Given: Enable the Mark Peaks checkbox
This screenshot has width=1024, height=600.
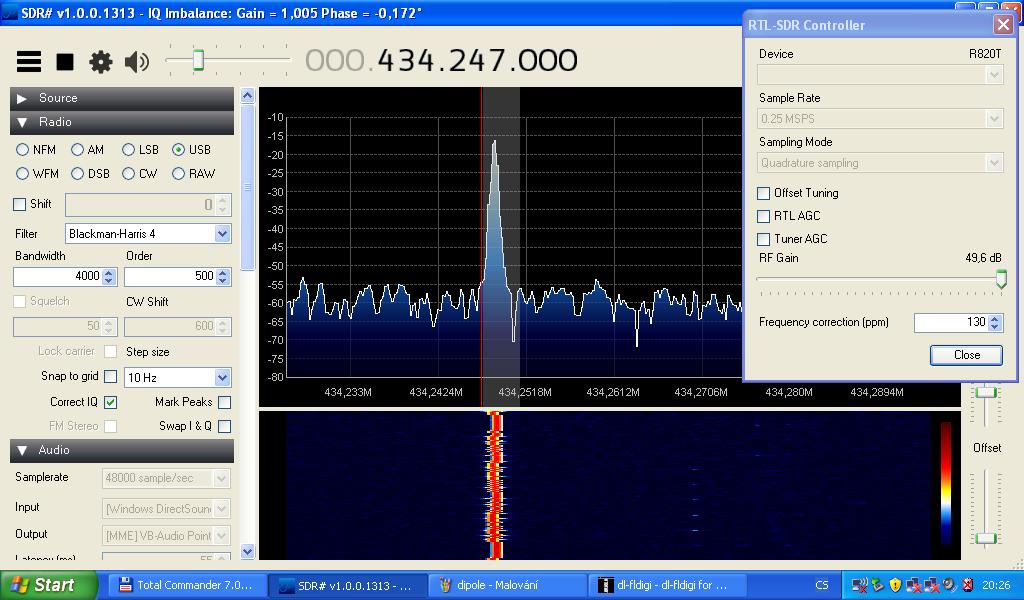Looking at the screenshot, I should pos(225,402).
